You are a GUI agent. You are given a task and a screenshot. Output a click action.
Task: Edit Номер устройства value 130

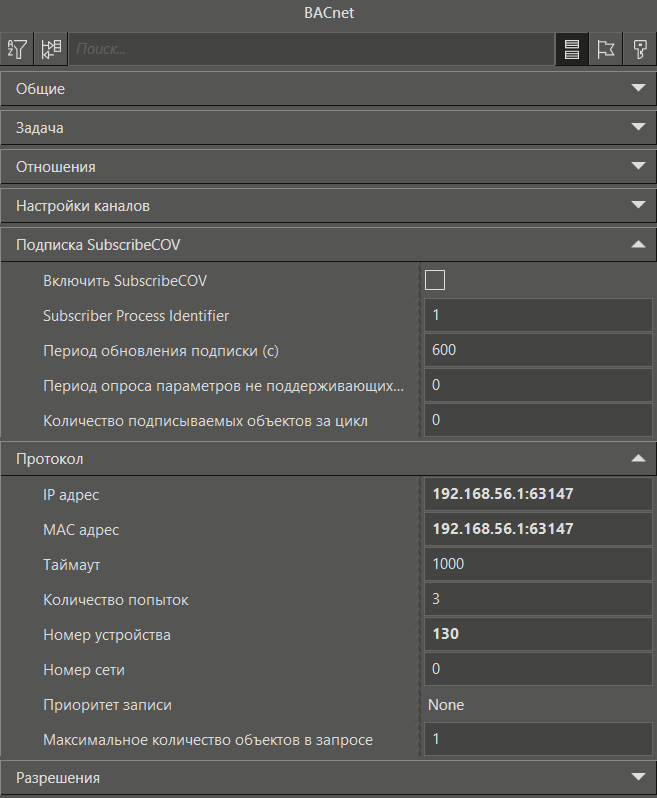[538, 635]
